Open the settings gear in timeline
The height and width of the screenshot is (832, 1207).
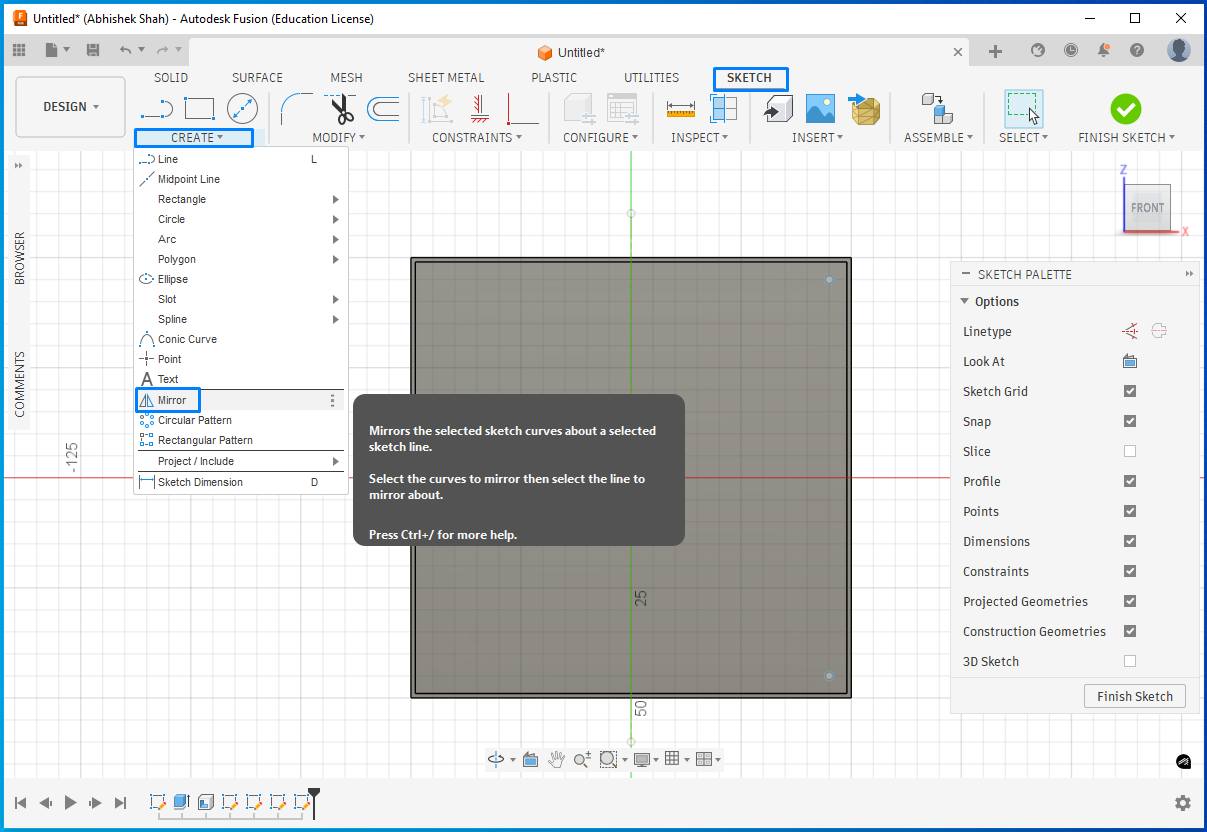(x=1183, y=803)
